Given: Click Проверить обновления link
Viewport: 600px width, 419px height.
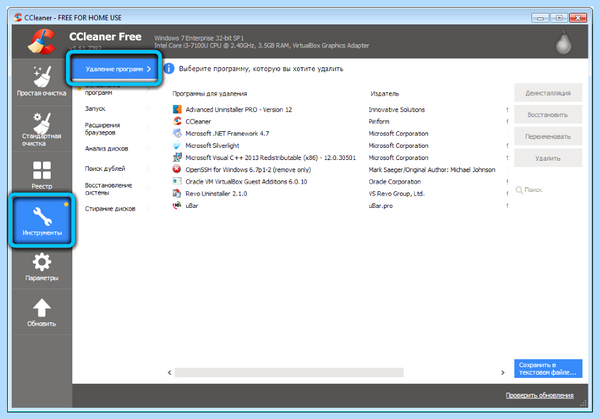Looking at the screenshot, I should point(540,395).
